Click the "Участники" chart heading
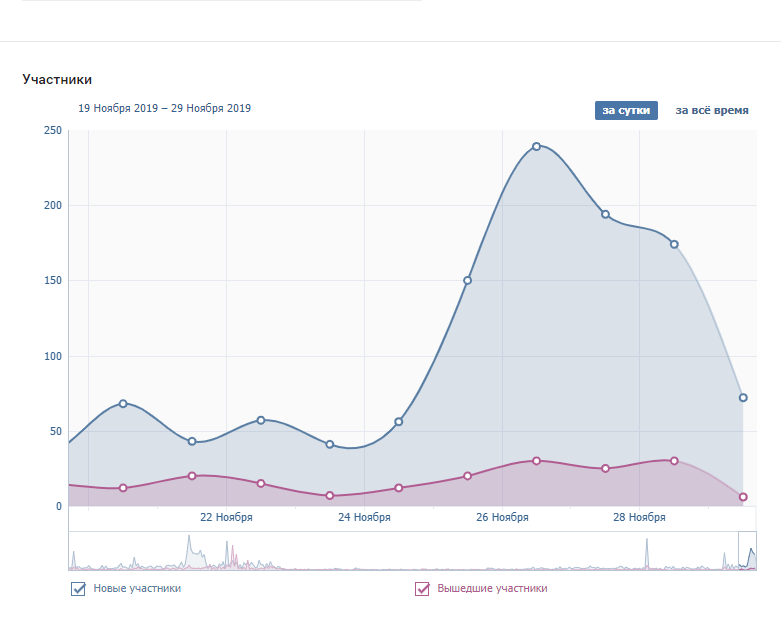The image size is (781, 618). click(57, 79)
